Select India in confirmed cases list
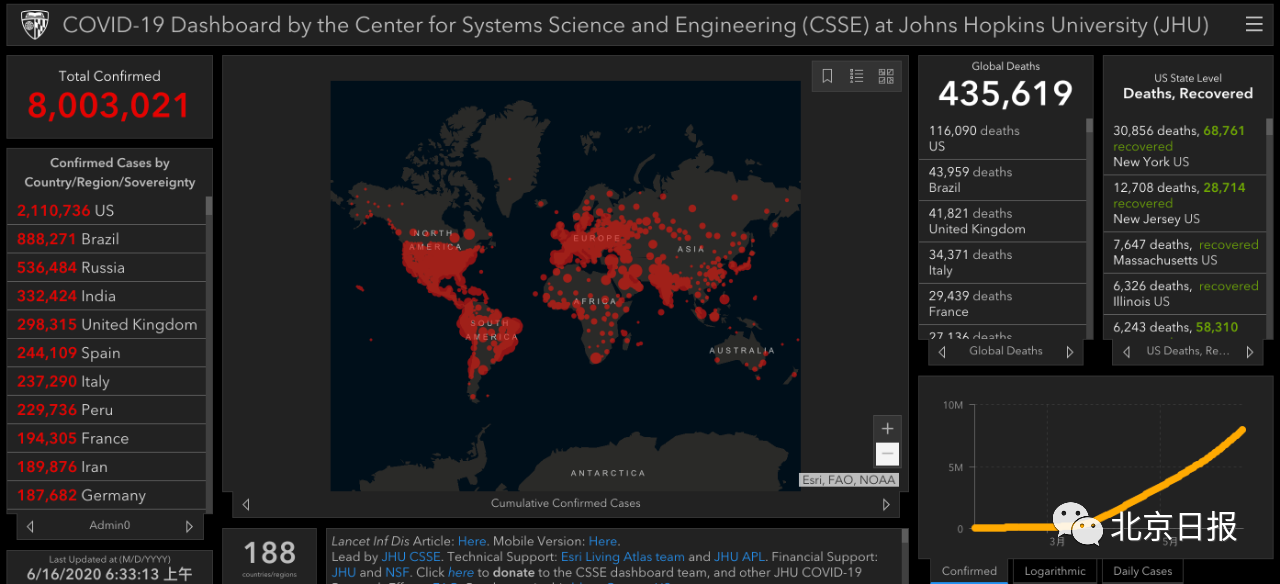This screenshot has height=584, width=1280. click(x=107, y=296)
